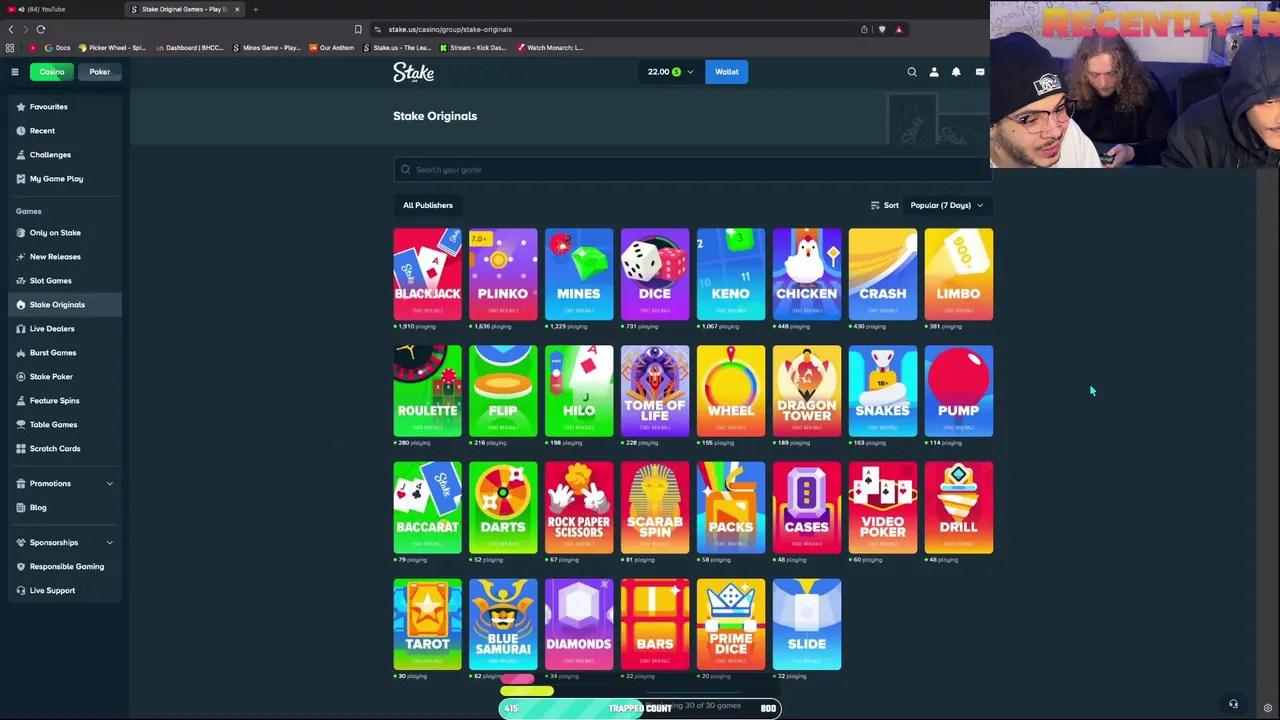This screenshot has height=720, width=1280.
Task: Open Docs bookmark in bookmarks bar
Action: [57, 48]
